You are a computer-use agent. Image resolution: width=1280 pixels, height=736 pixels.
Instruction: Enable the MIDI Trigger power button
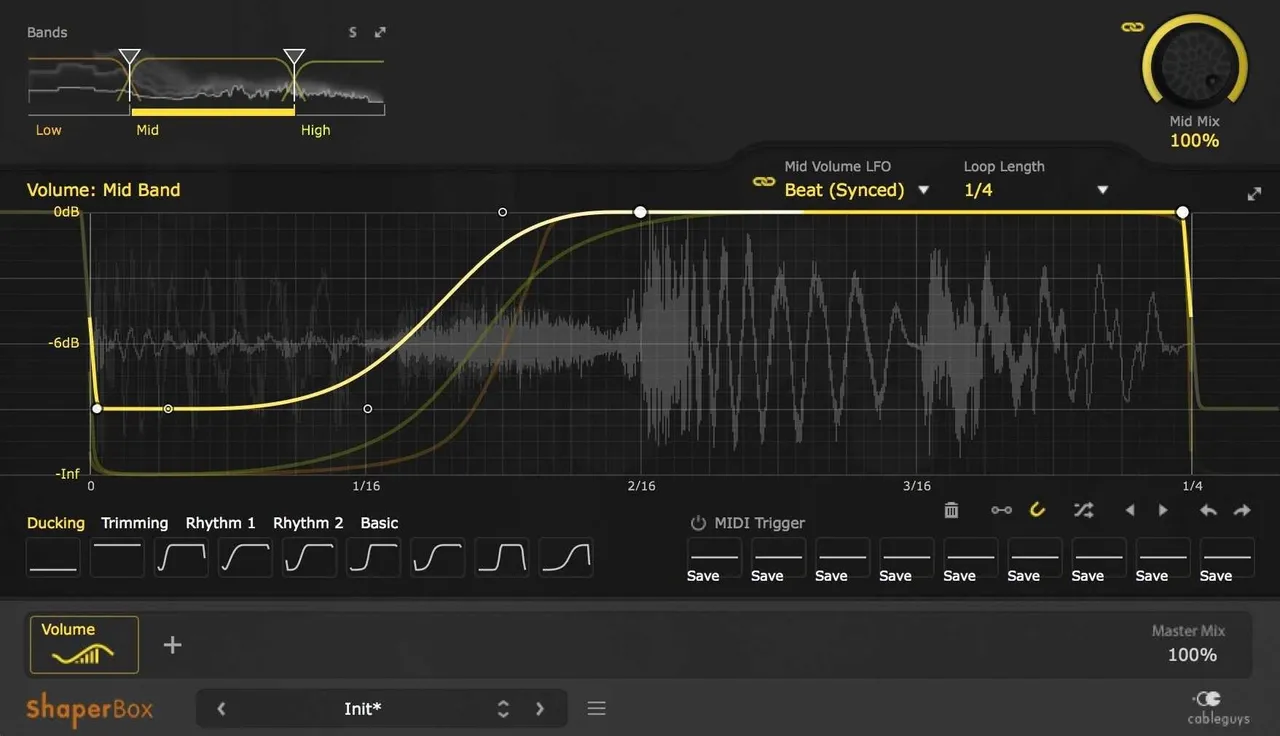pos(698,523)
